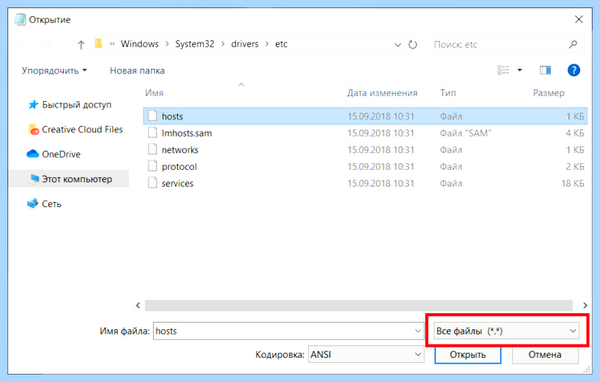600x382 pixels.
Task: Click the horizontal scrollbar track
Action: pos(359,305)
